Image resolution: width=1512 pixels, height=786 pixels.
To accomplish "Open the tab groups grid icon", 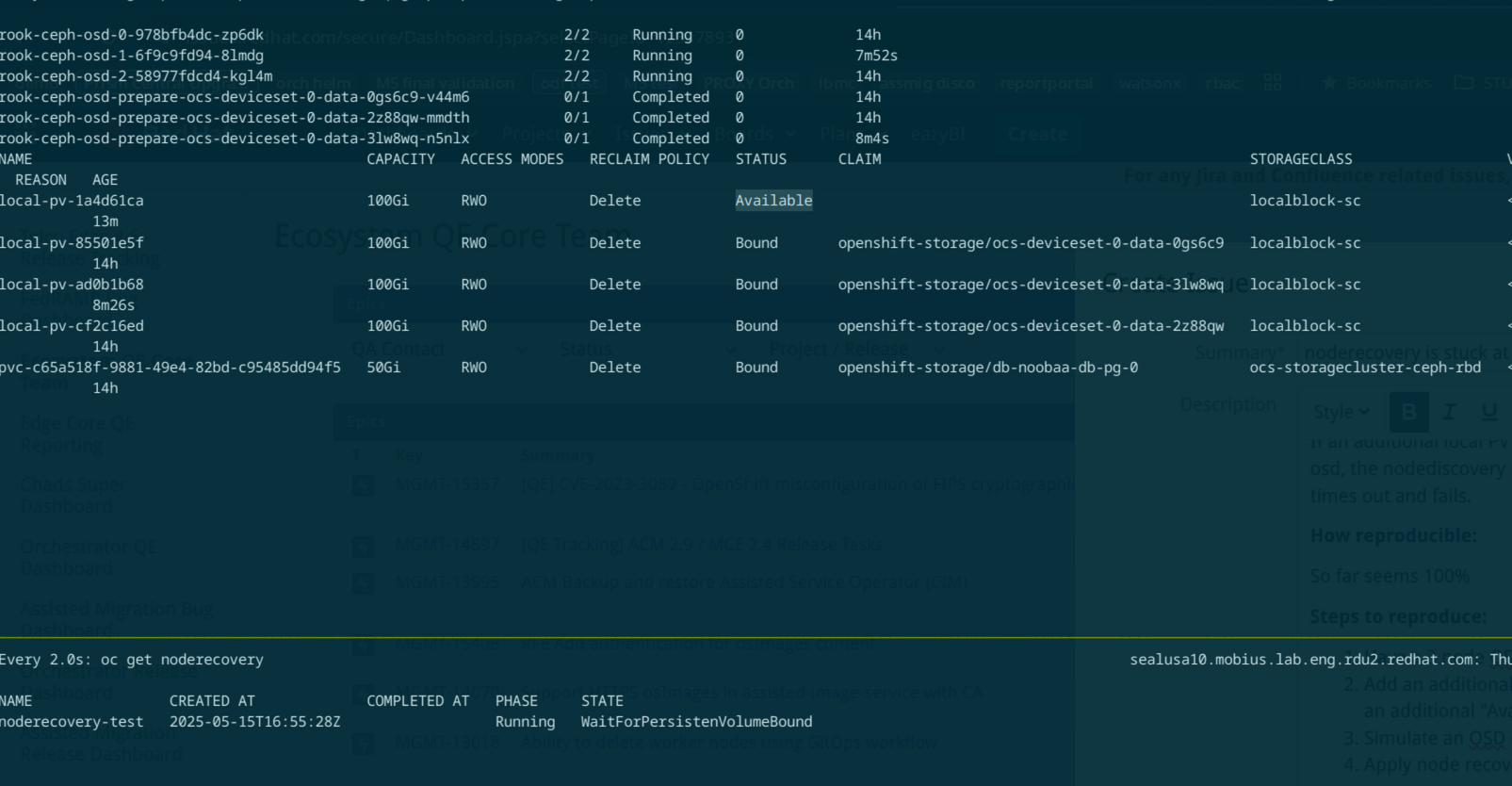I will (1273, 83).
